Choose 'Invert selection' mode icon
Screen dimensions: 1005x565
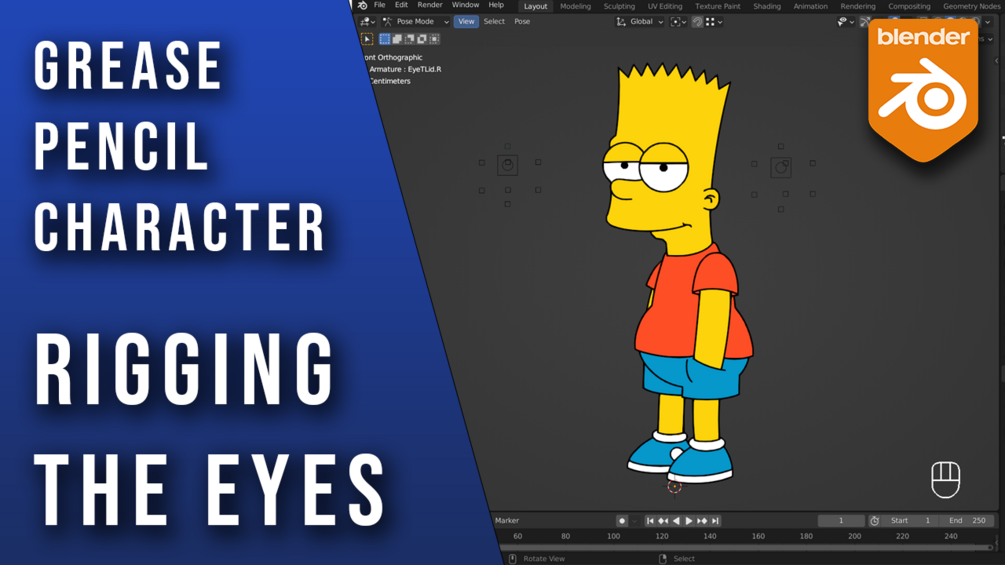(422, 39)
